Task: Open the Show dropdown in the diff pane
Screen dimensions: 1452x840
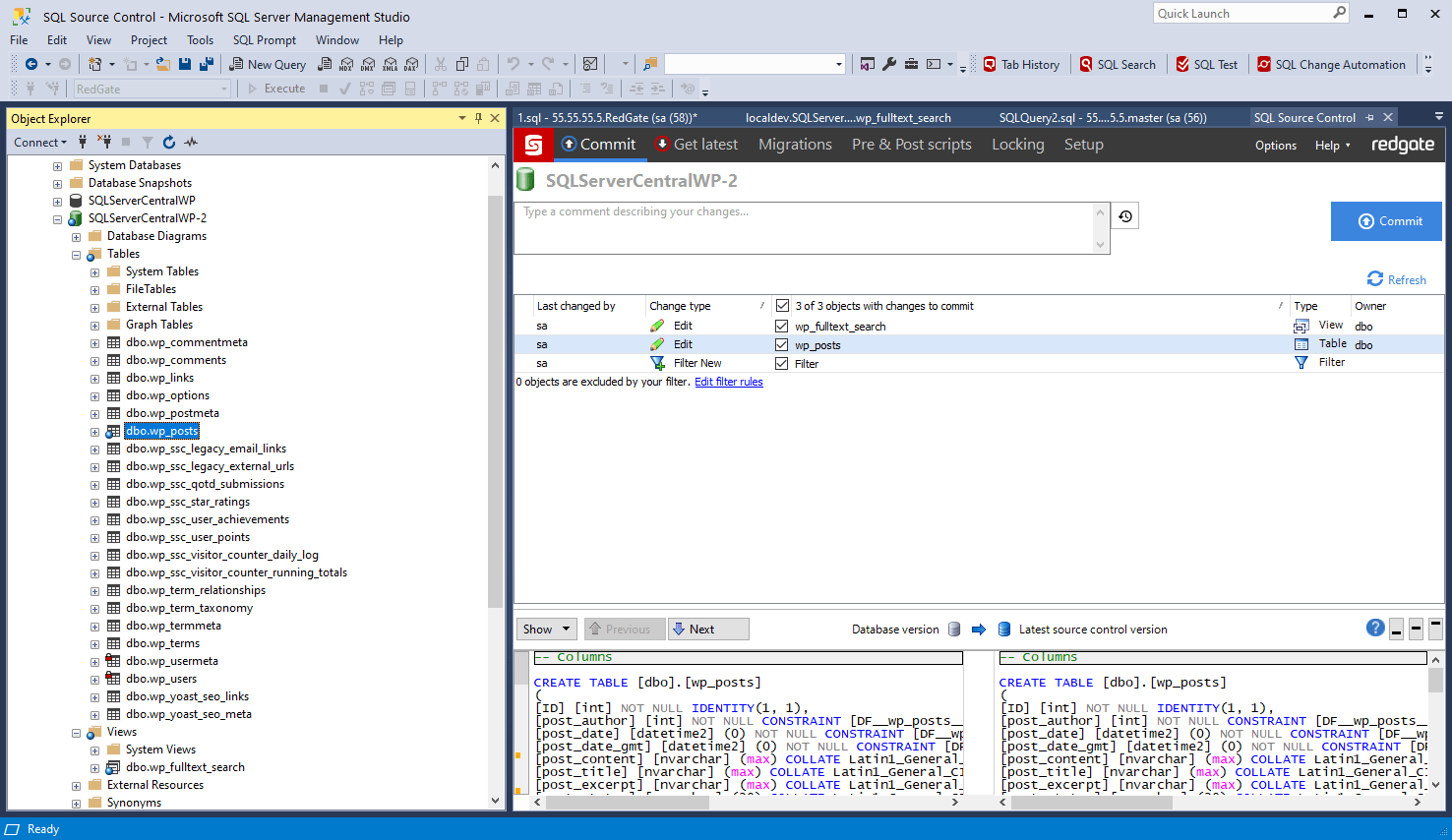Action: tap(546, 630)
